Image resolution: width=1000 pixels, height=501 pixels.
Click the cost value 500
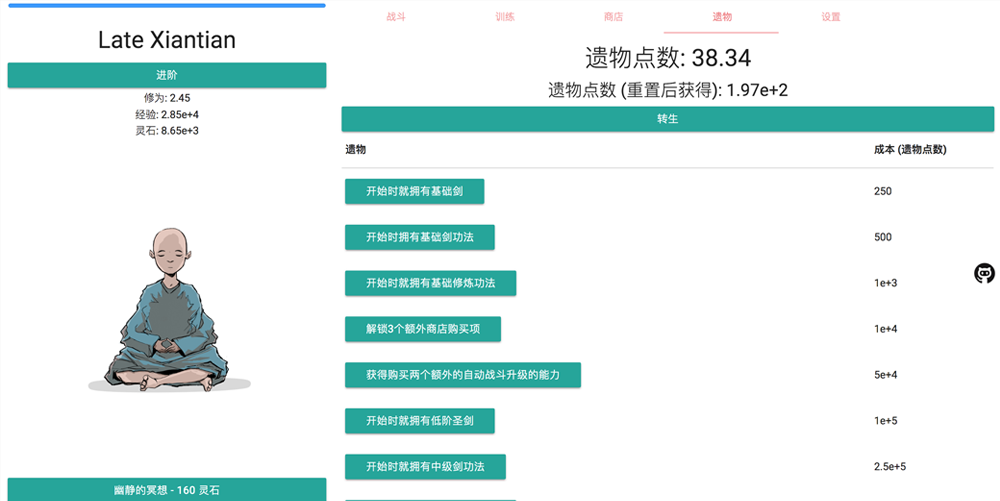coord(883,237)
